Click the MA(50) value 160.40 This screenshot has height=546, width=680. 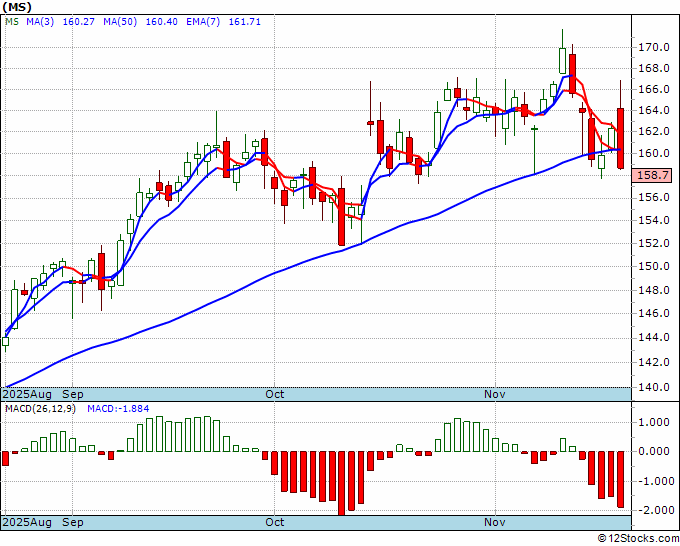point(161,22)
